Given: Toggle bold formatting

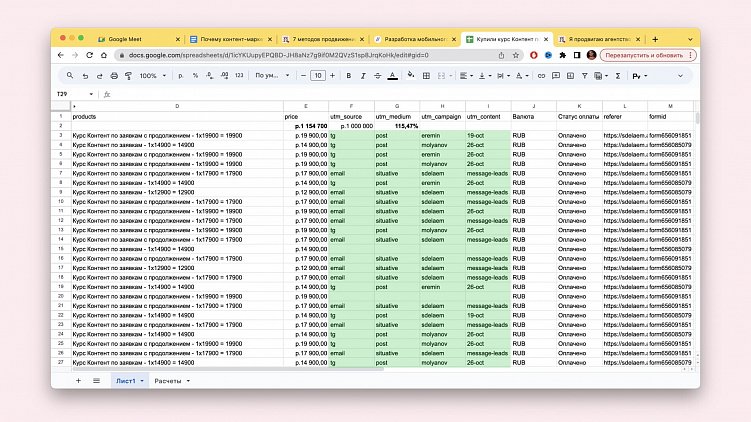Looking at the screenshot, I should coord(346,76).
